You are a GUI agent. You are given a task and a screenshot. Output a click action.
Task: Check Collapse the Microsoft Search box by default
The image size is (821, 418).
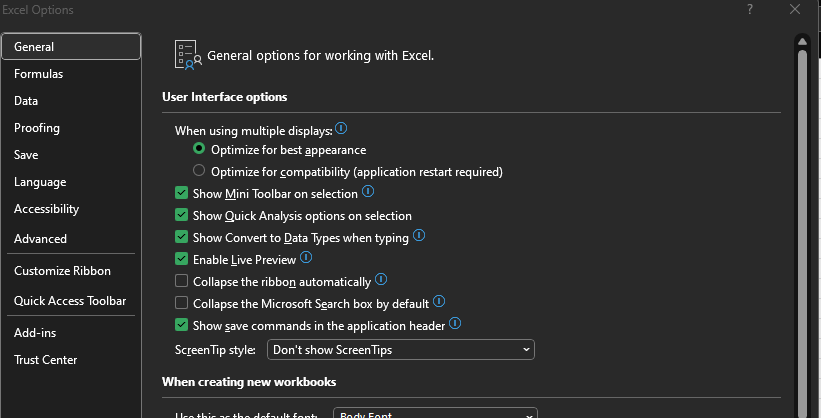tap(181, 303)
